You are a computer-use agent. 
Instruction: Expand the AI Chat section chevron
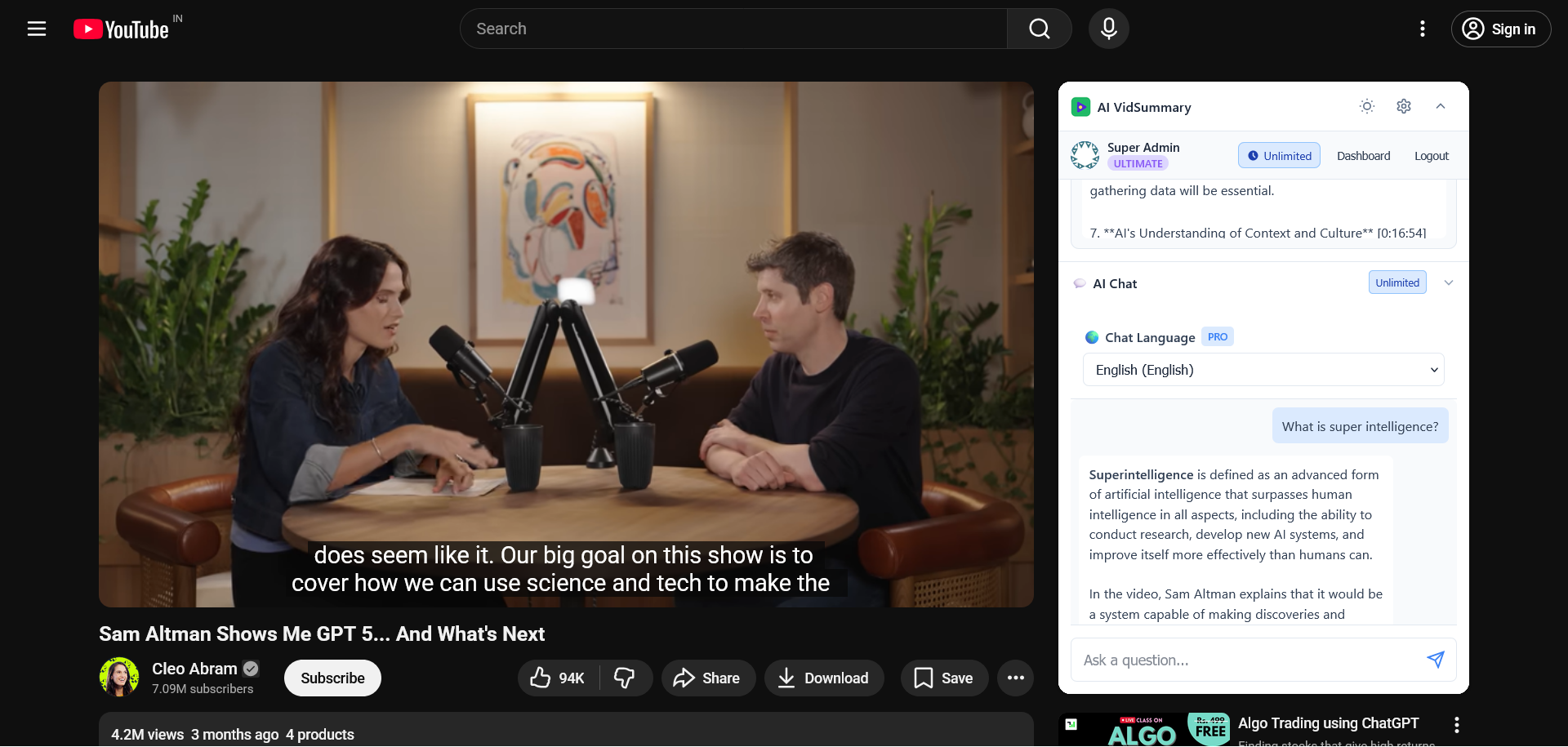click(x=1449, y=282)
